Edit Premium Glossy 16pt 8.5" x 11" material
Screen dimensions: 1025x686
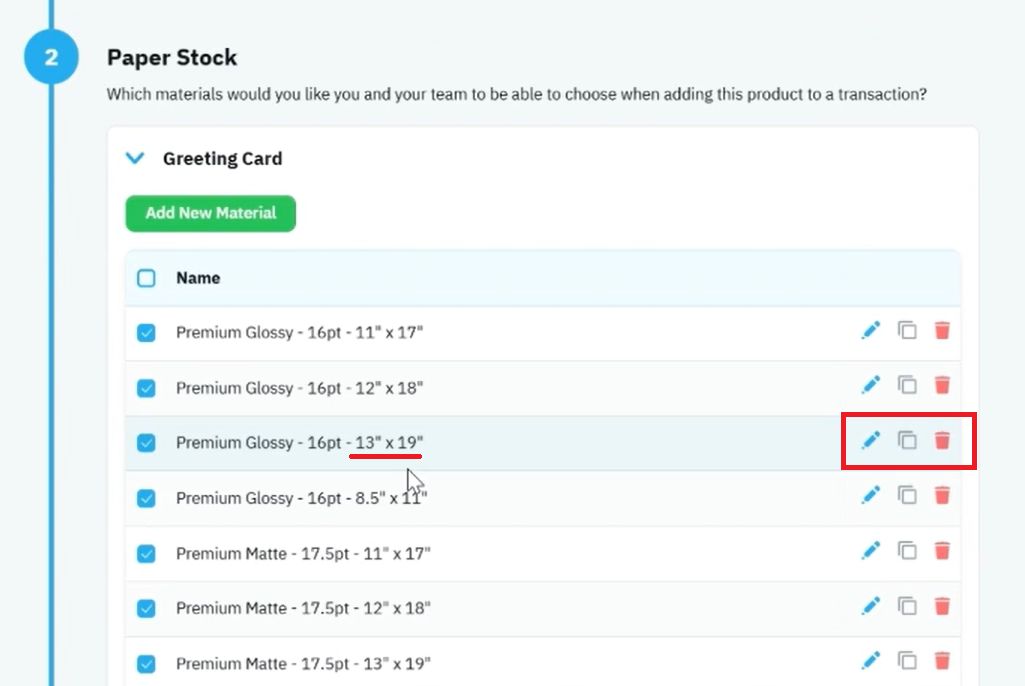pos(871,496)
